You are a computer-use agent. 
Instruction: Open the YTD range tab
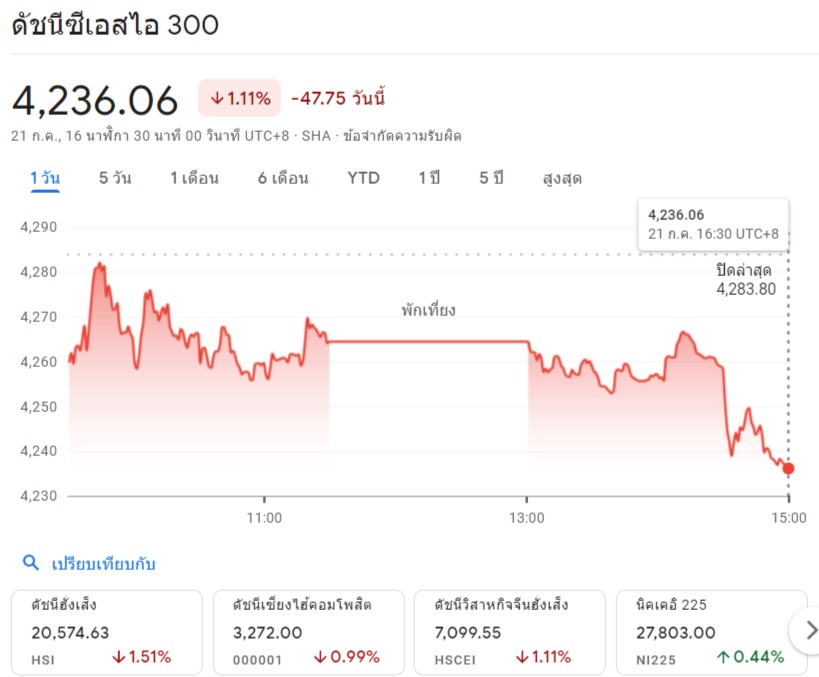(x=364, y=178)
